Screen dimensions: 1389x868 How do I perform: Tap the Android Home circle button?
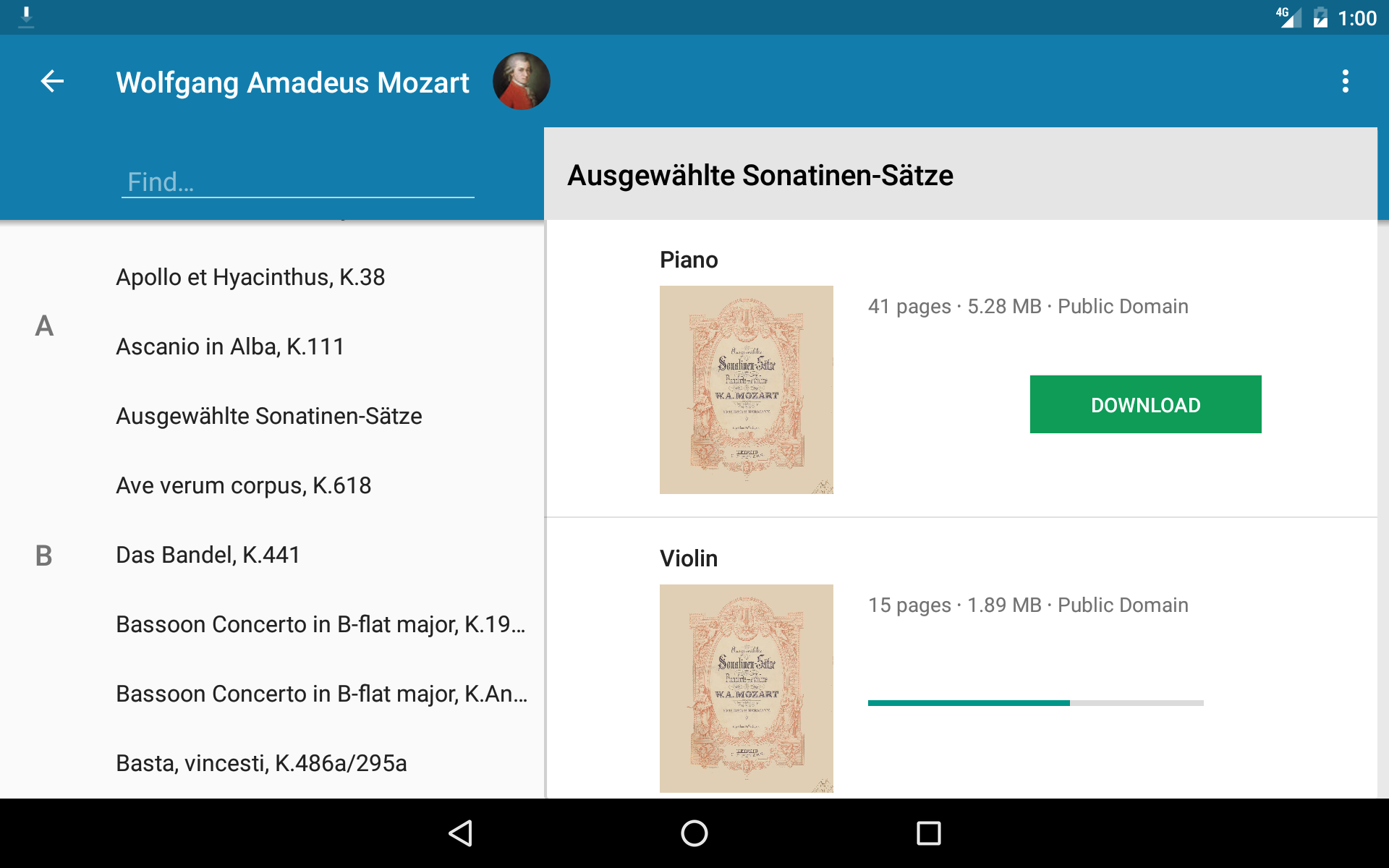coord(694,833)
